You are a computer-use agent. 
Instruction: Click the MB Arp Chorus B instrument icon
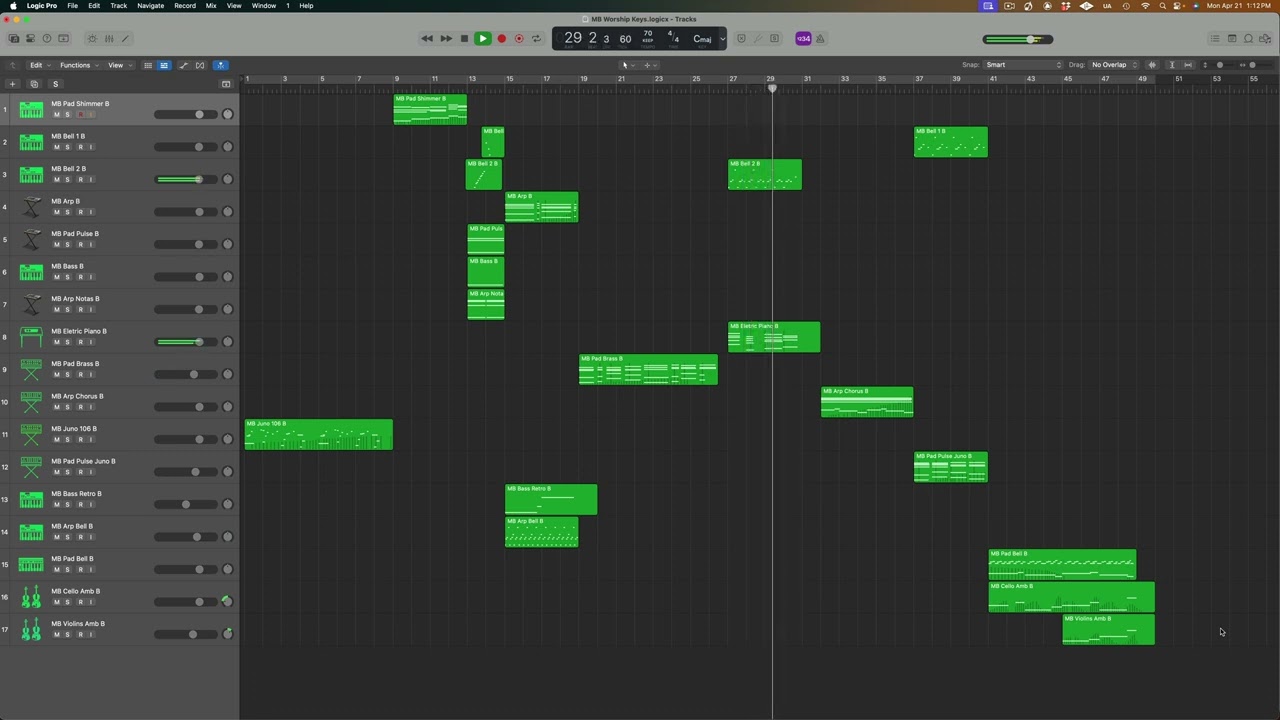(x=31, y=402)
